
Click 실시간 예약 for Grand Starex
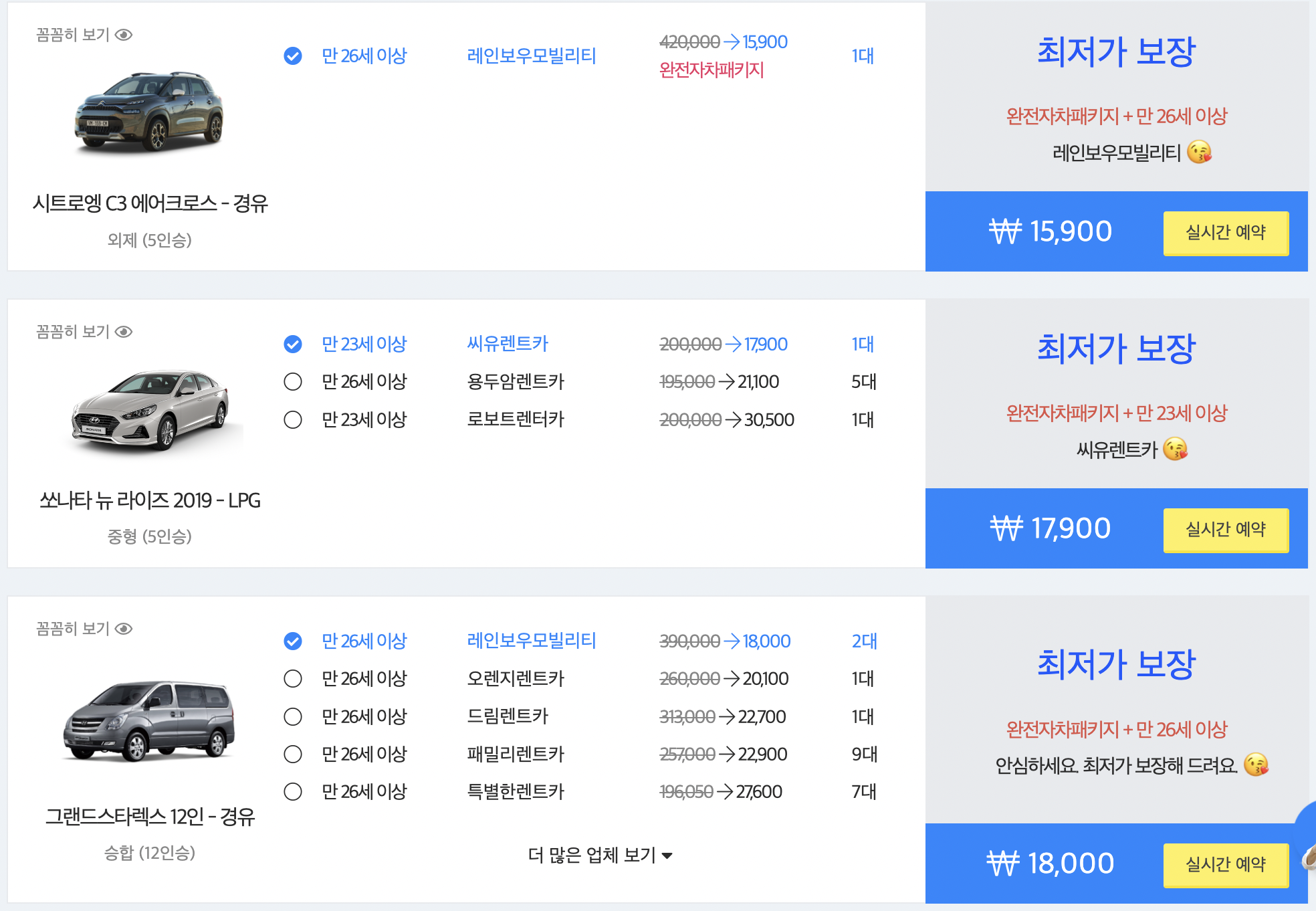click(x=1226, y=865)
